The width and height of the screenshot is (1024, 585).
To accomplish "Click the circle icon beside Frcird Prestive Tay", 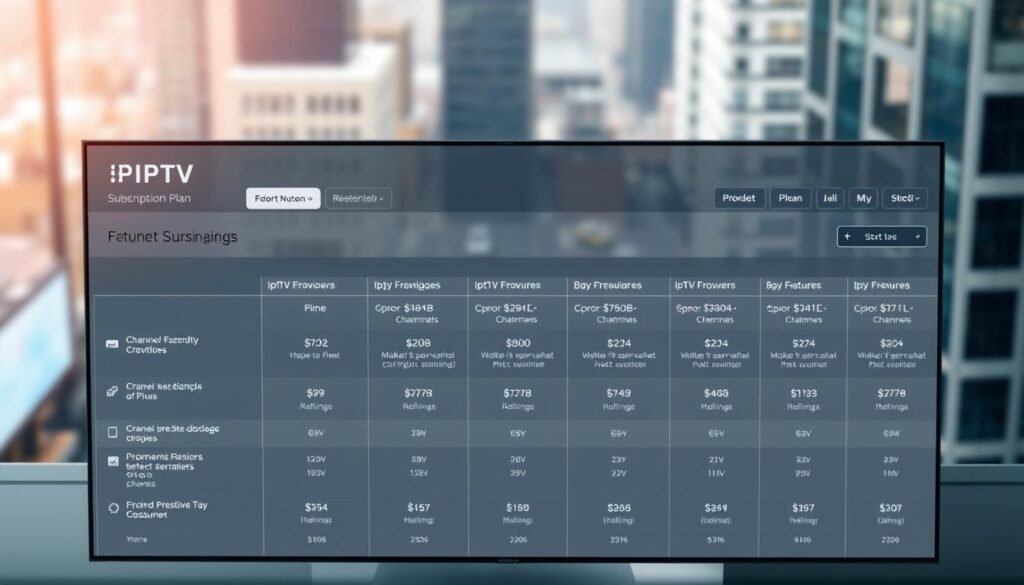I will click(112, 508).
